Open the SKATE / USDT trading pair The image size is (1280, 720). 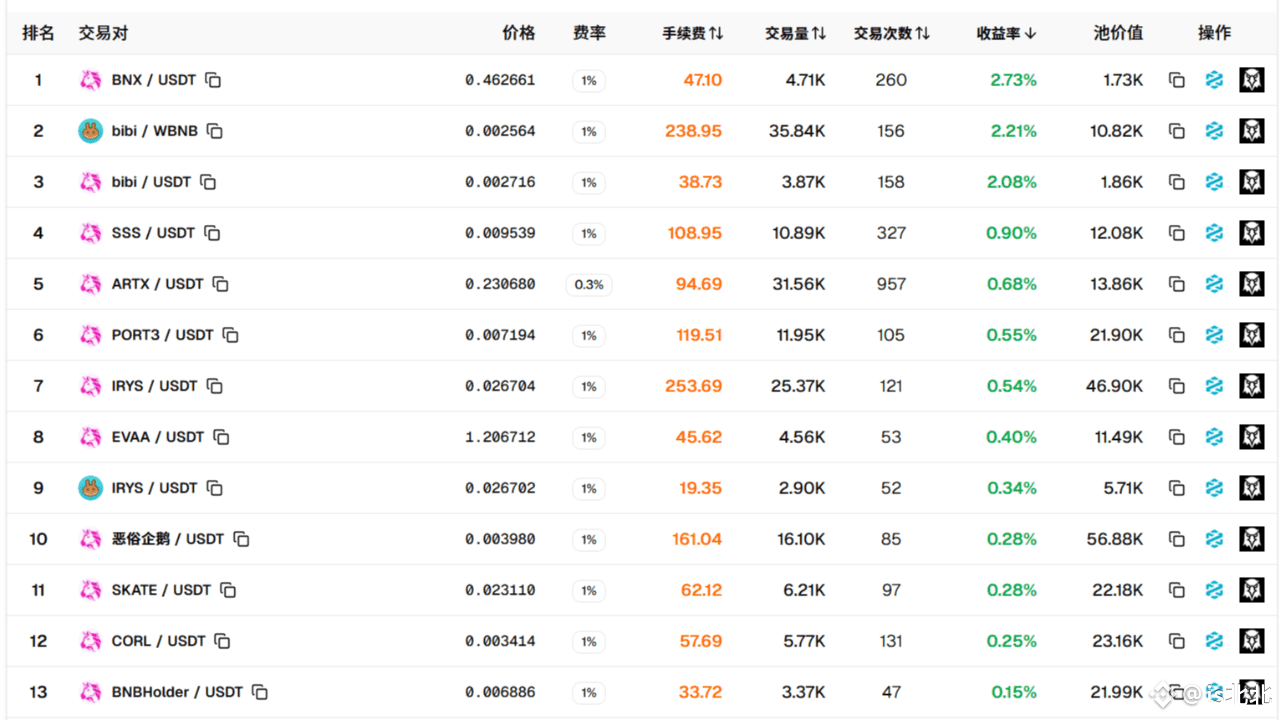pyautogui.click(x=161, y=590)
